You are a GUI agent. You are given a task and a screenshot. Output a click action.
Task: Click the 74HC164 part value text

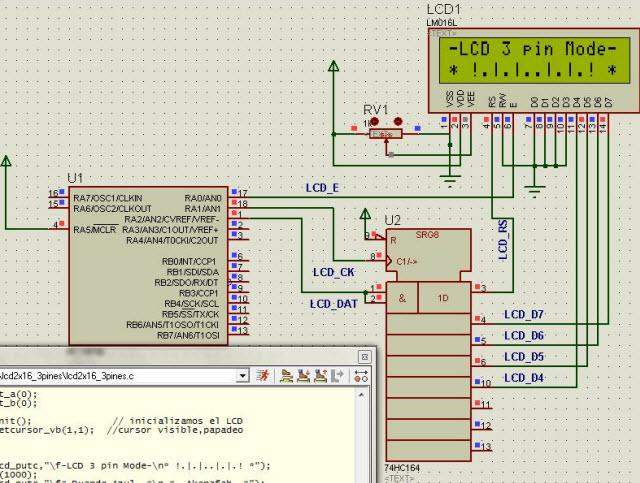click(x=402, y=468)
